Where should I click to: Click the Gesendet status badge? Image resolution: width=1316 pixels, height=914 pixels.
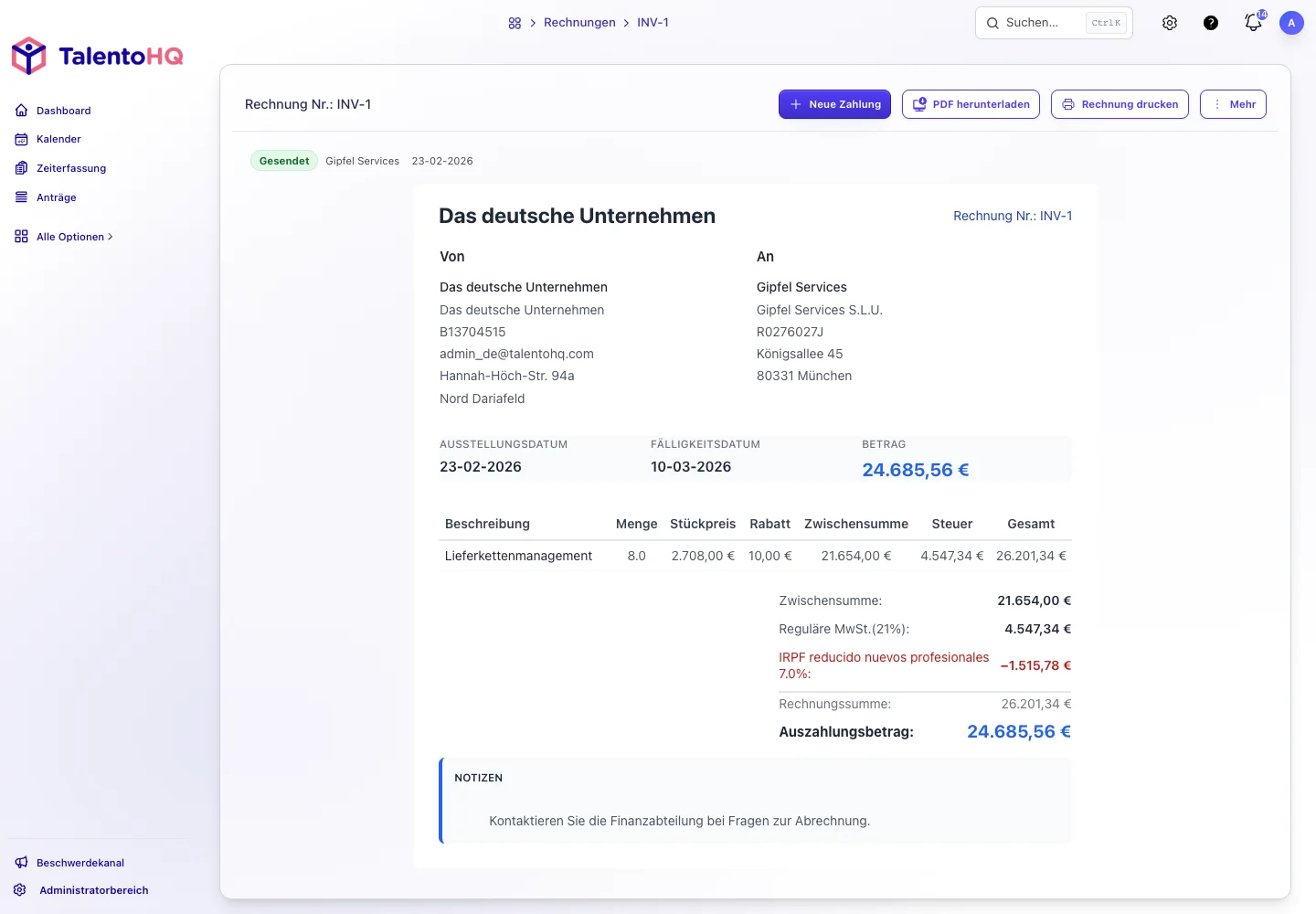pos(284,161)
